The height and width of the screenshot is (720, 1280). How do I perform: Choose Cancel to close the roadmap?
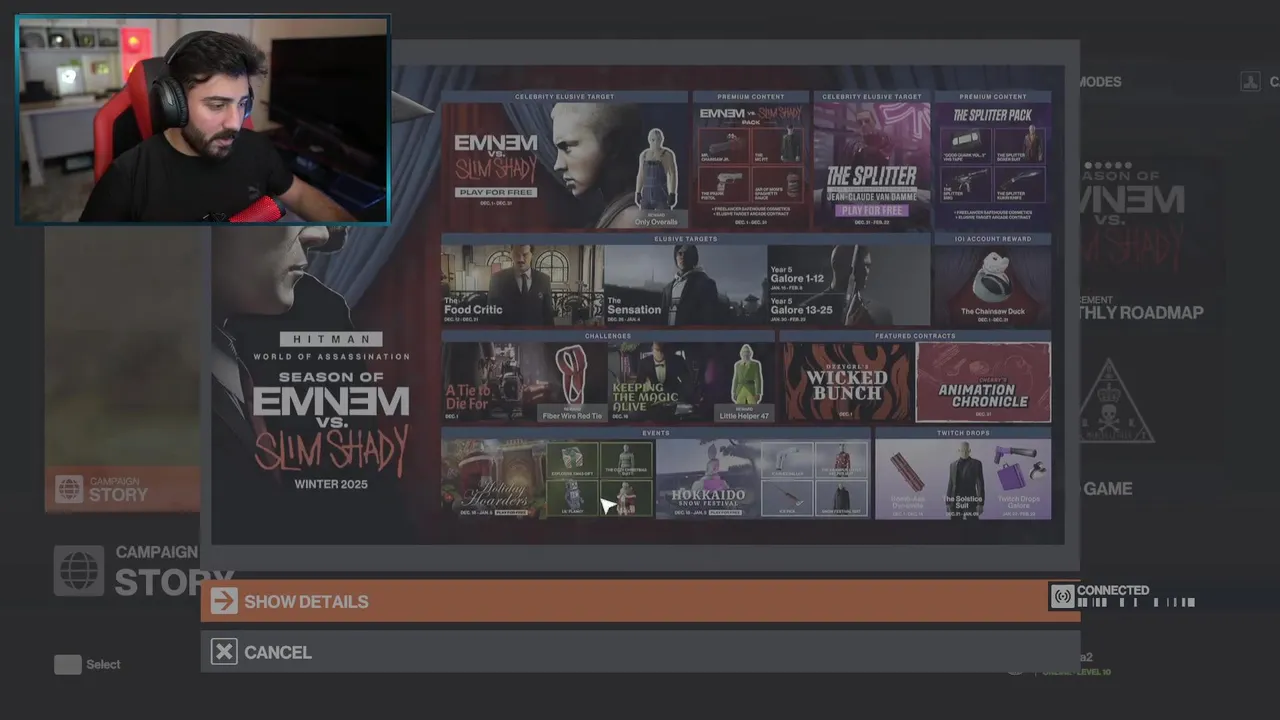coord(640,652)
